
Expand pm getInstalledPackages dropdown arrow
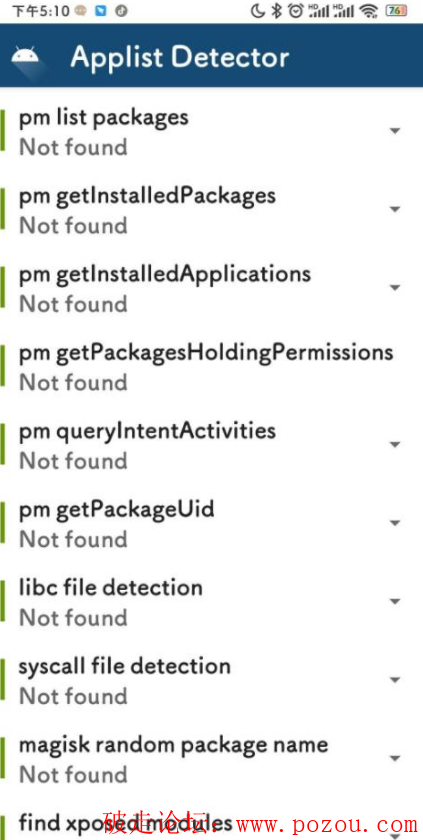tap(395, 209)
